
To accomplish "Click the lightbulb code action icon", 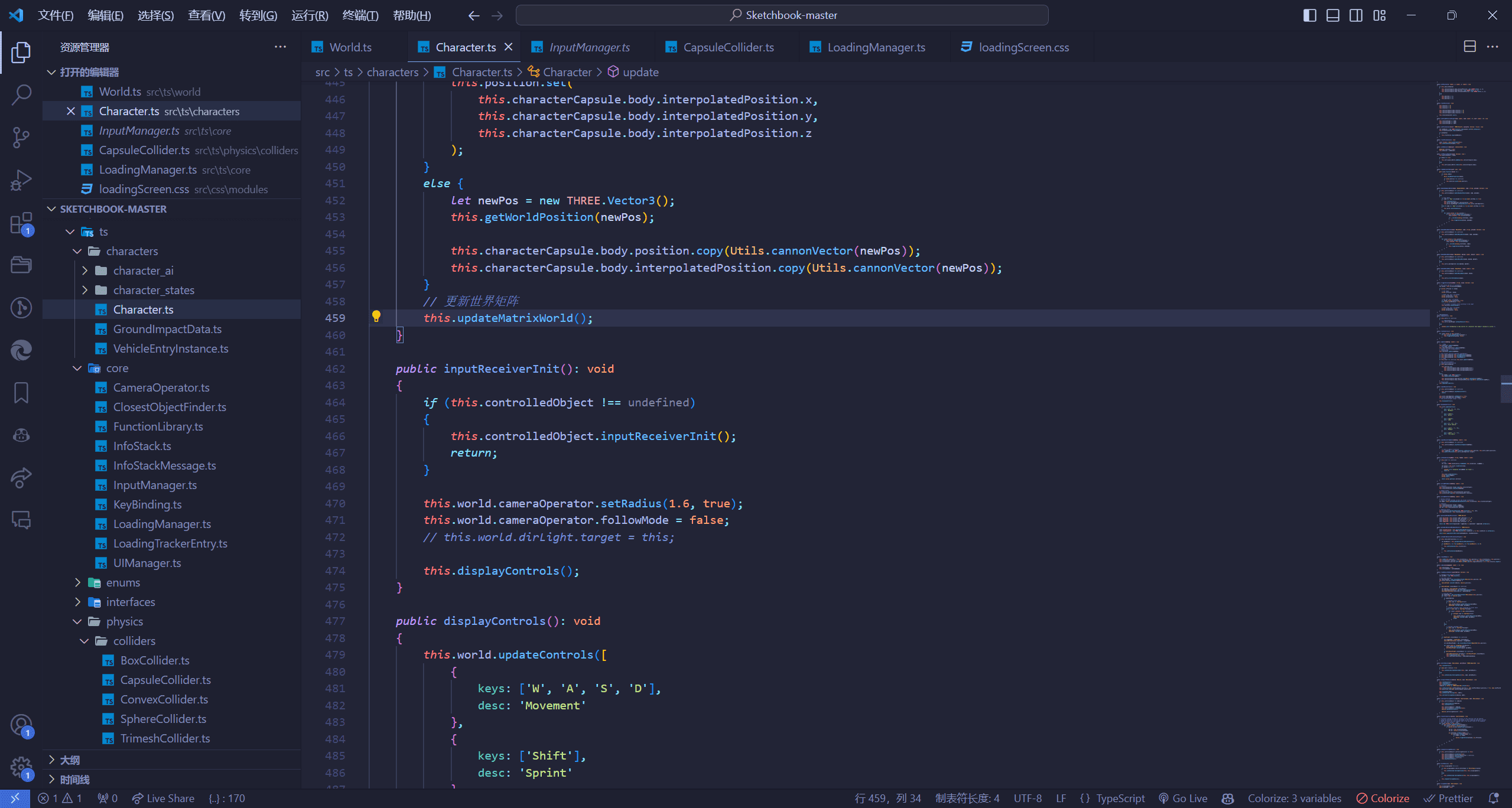I will click(376, 317).
